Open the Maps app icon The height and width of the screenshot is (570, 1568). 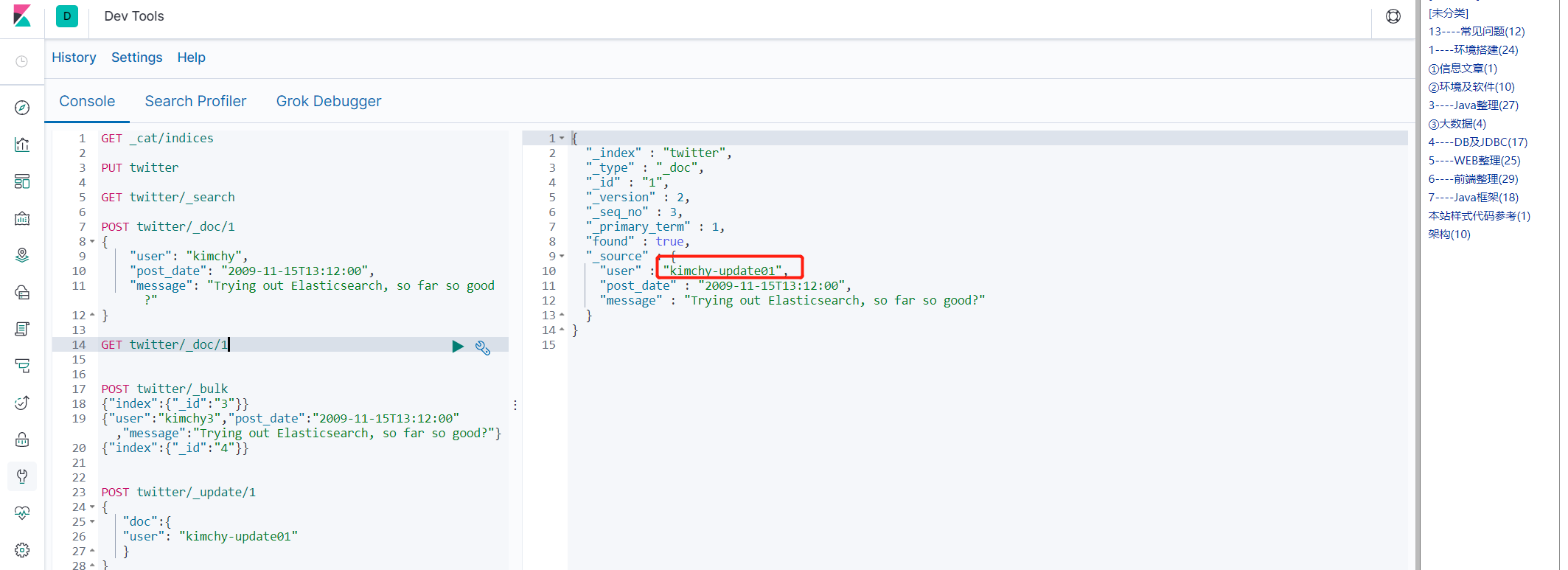22,255
